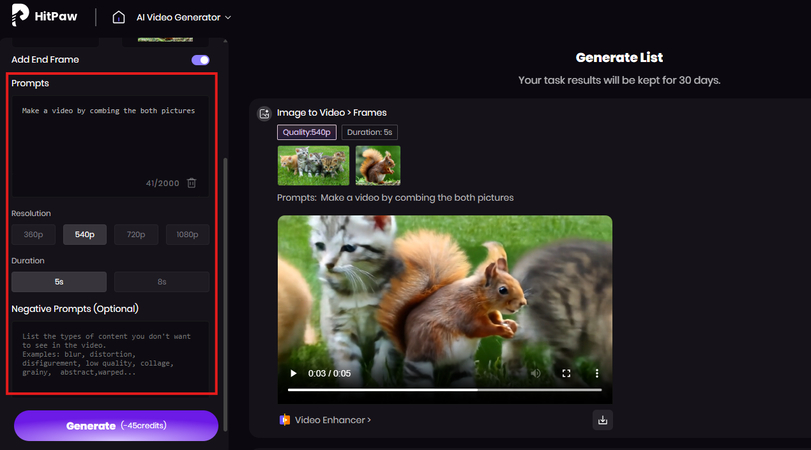Click the left panel scrollbar

pos(225,294)
